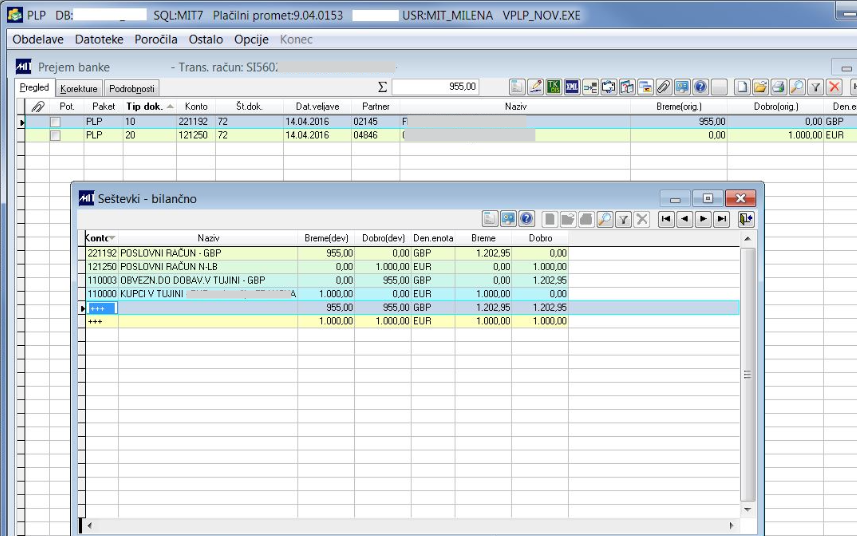Open the Poročila menu
The height and width of the screenshot is (536, 857).
(156, 39)
